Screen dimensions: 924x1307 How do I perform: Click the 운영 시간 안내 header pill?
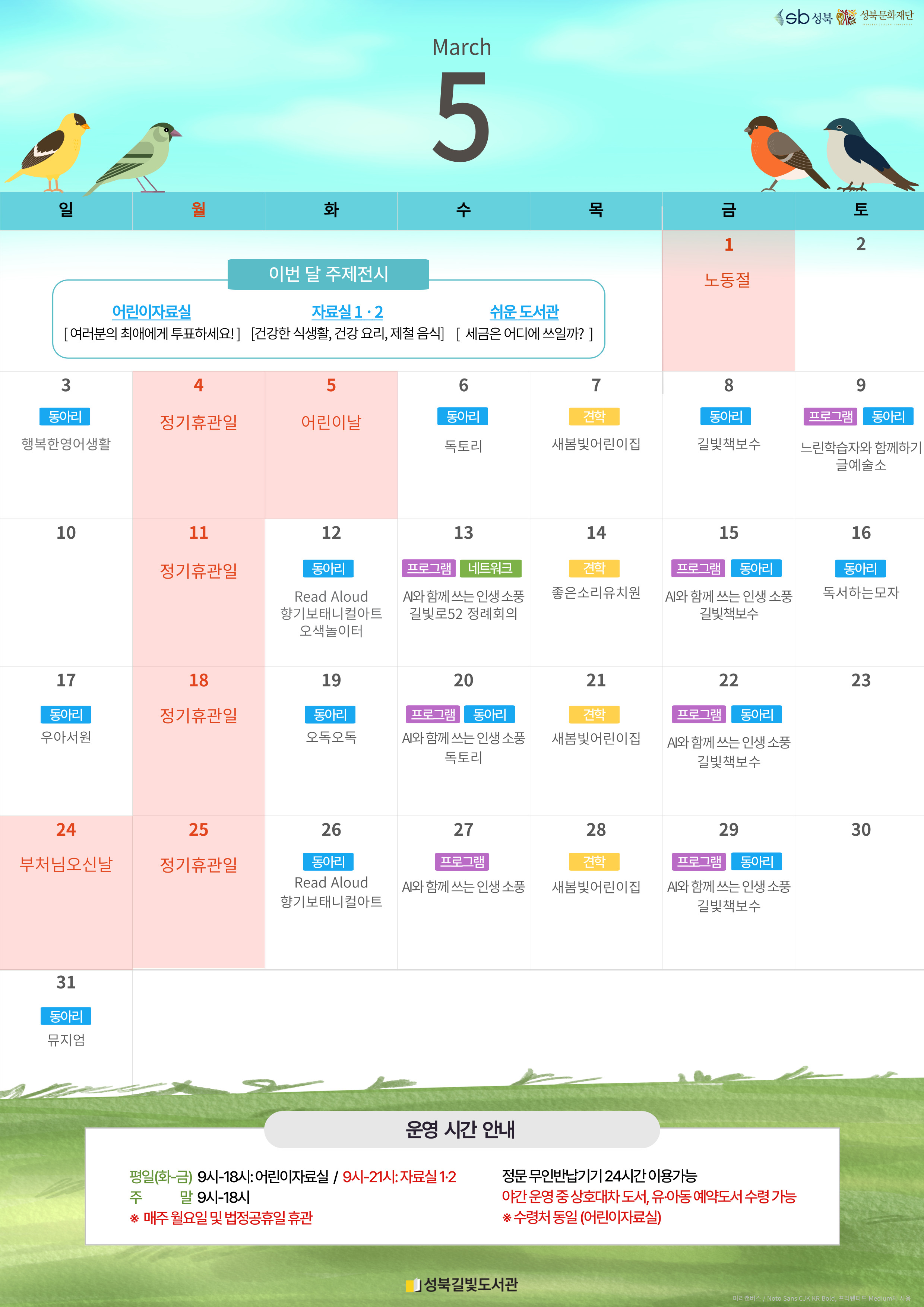(x=461, y=1130)
